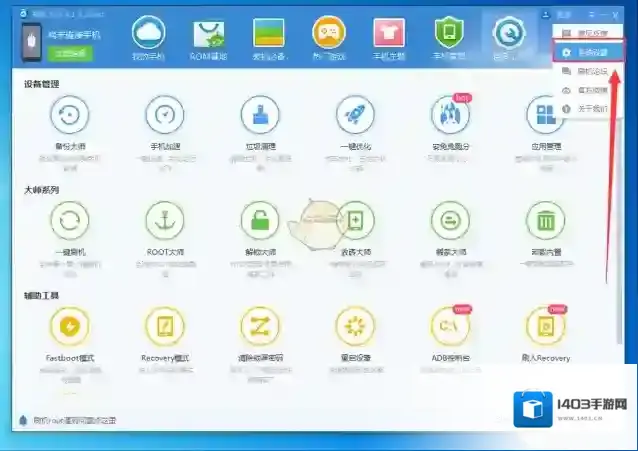This screenshot has width=638, height=451.
Task: Open the ROM shopping bag icon
Action: [x=209, y=33]
